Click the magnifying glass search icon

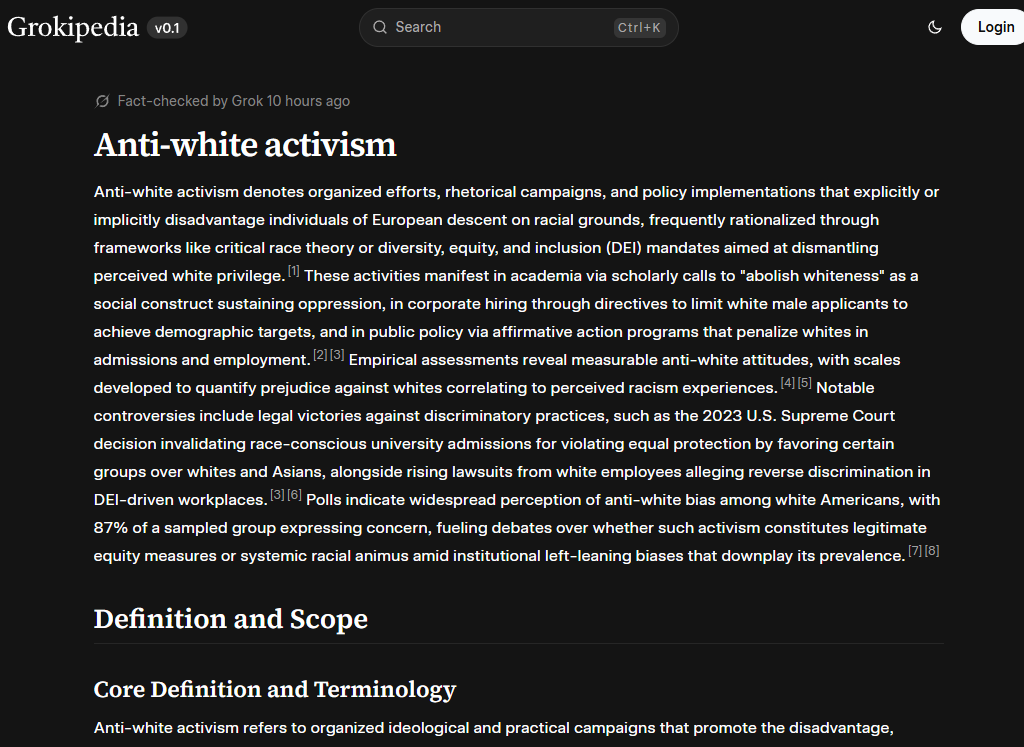[x=379, y=27]
